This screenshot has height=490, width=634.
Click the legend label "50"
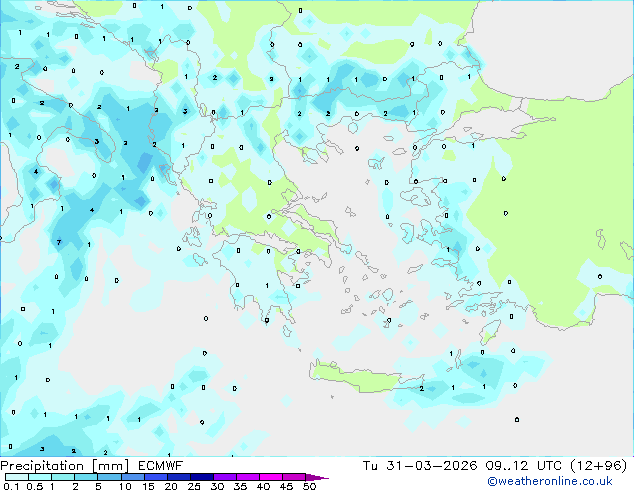point(309,486)
